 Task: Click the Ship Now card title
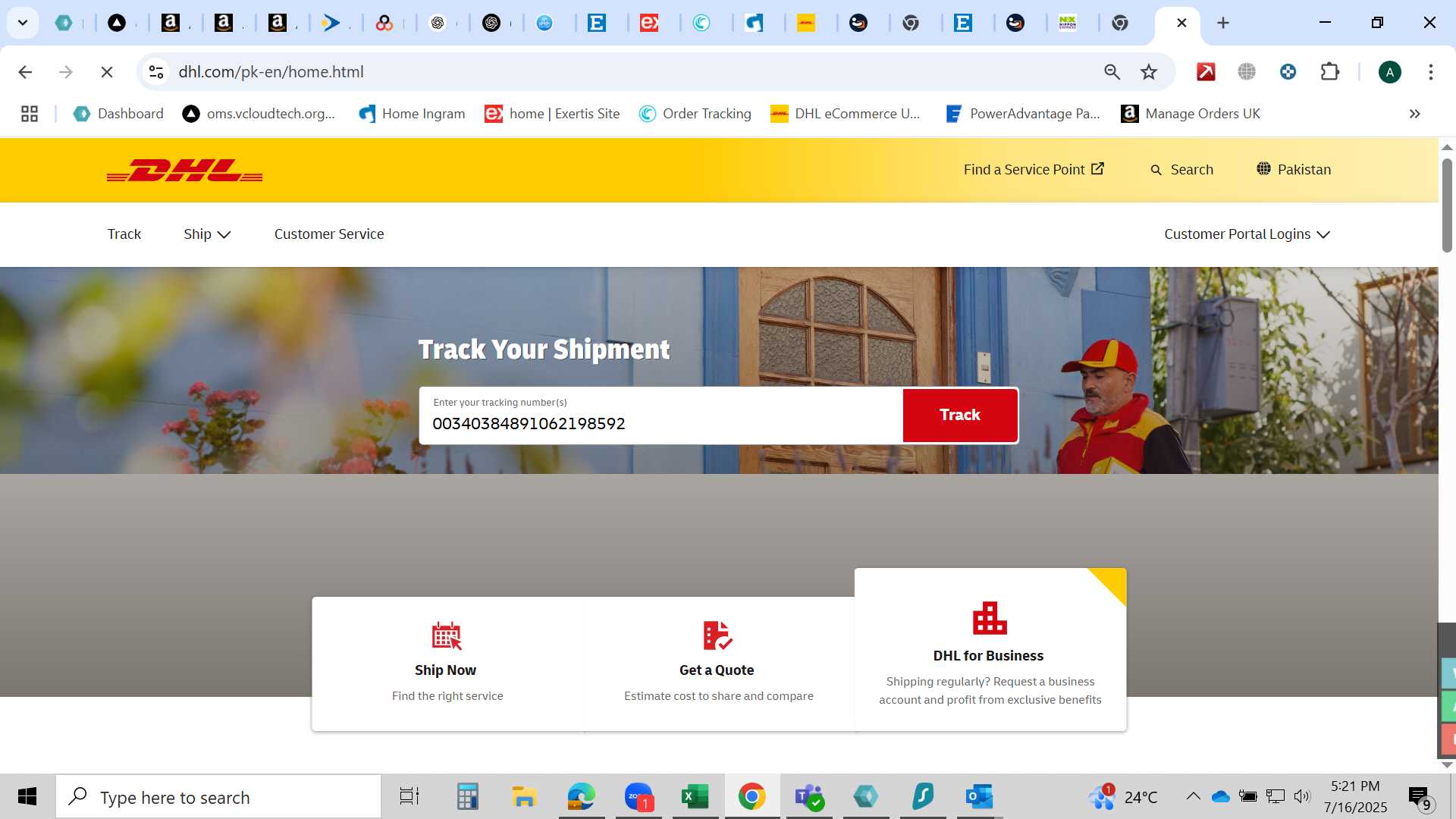pos(445,670)
